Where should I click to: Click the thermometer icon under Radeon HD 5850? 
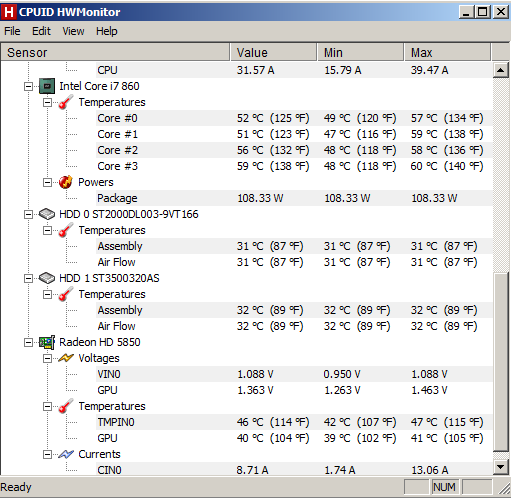click(x=66, y=406)
